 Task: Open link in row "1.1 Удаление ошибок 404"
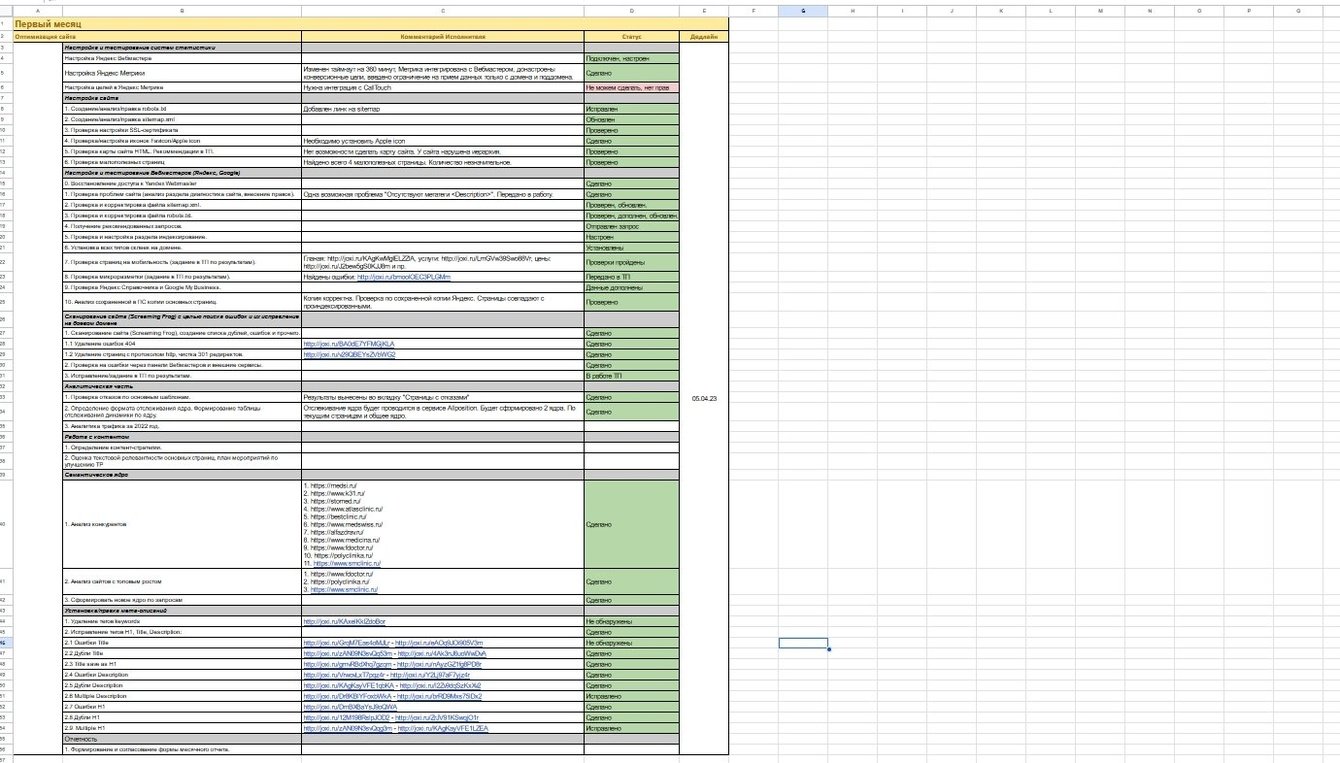(x=349, y=343)
